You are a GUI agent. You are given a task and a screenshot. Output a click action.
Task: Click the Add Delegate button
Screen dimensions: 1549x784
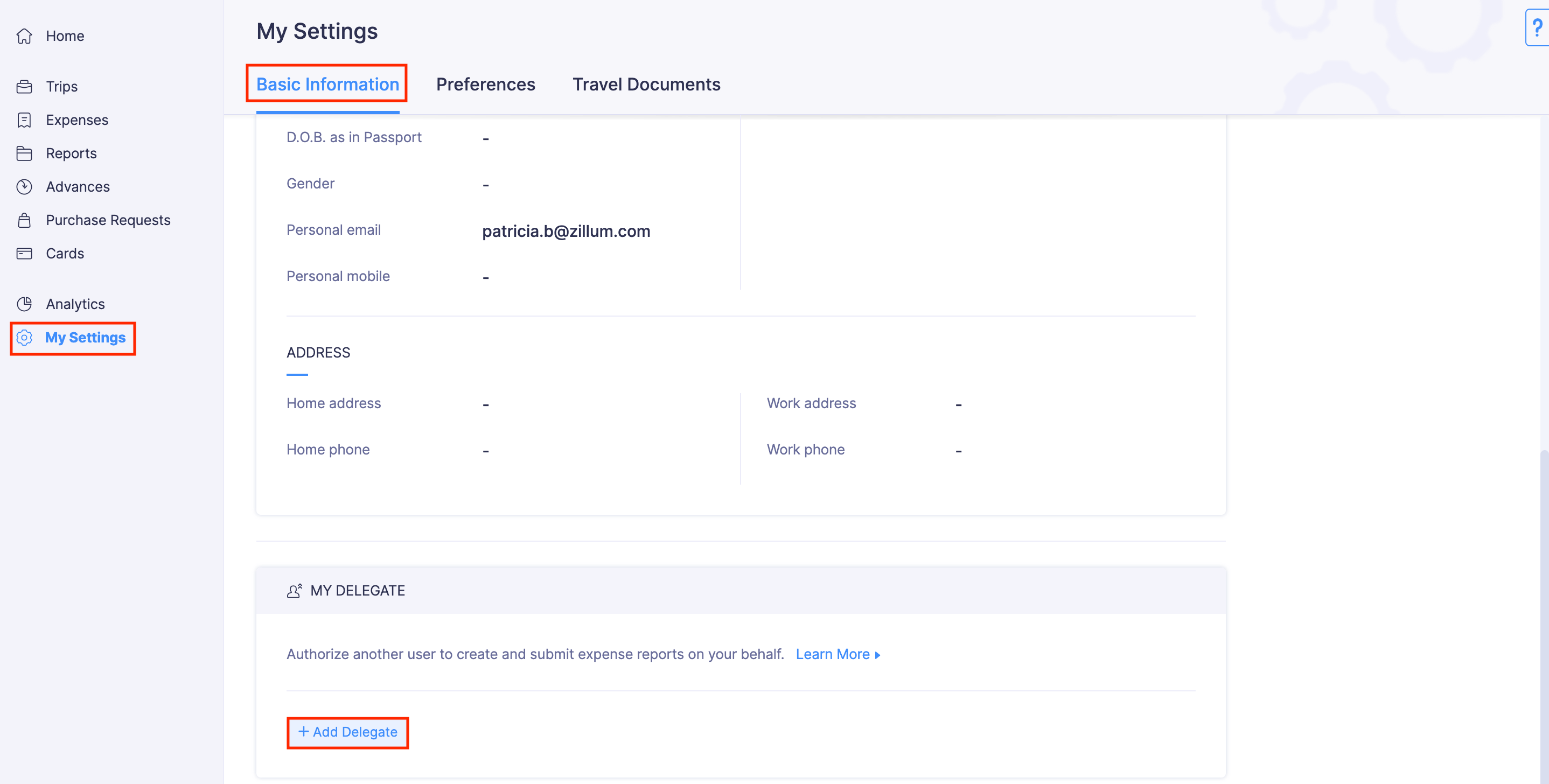pyautogui.click(x=347, y=732)
